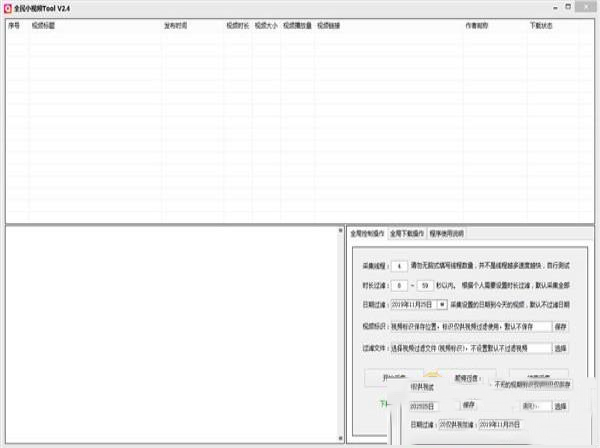Click the log panel scroll-up arrow
Screen dimensions: 600x448
click(340, 231)
